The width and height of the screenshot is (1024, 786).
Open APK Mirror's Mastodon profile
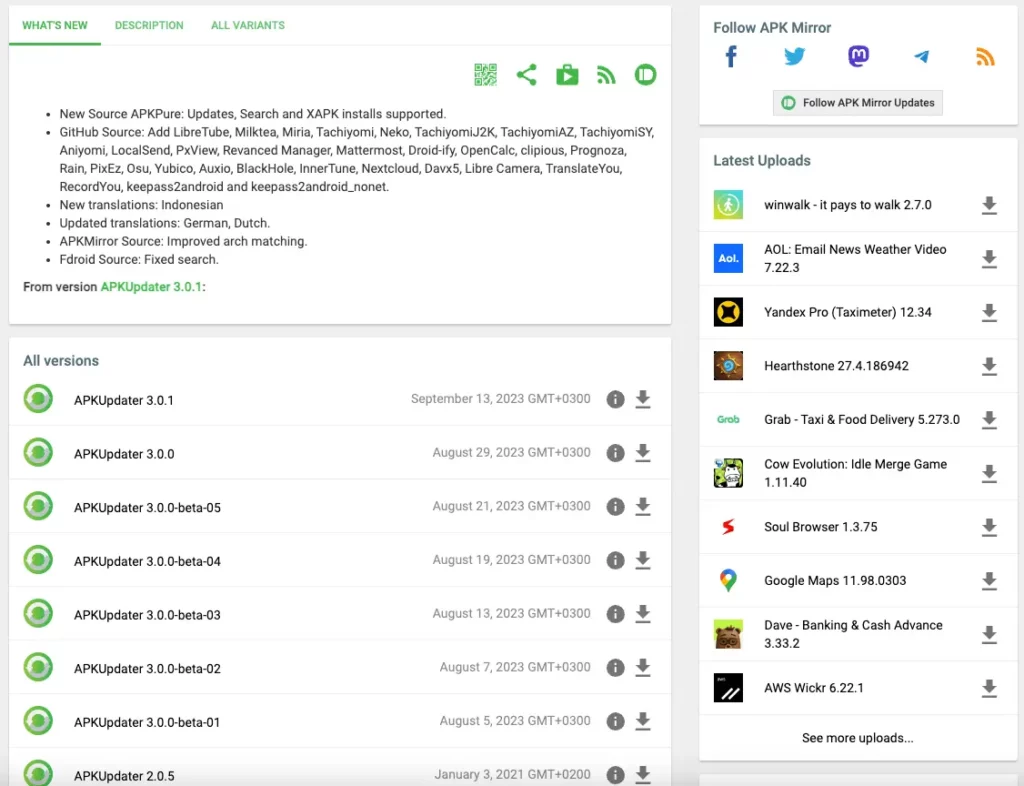pos(858,57)
